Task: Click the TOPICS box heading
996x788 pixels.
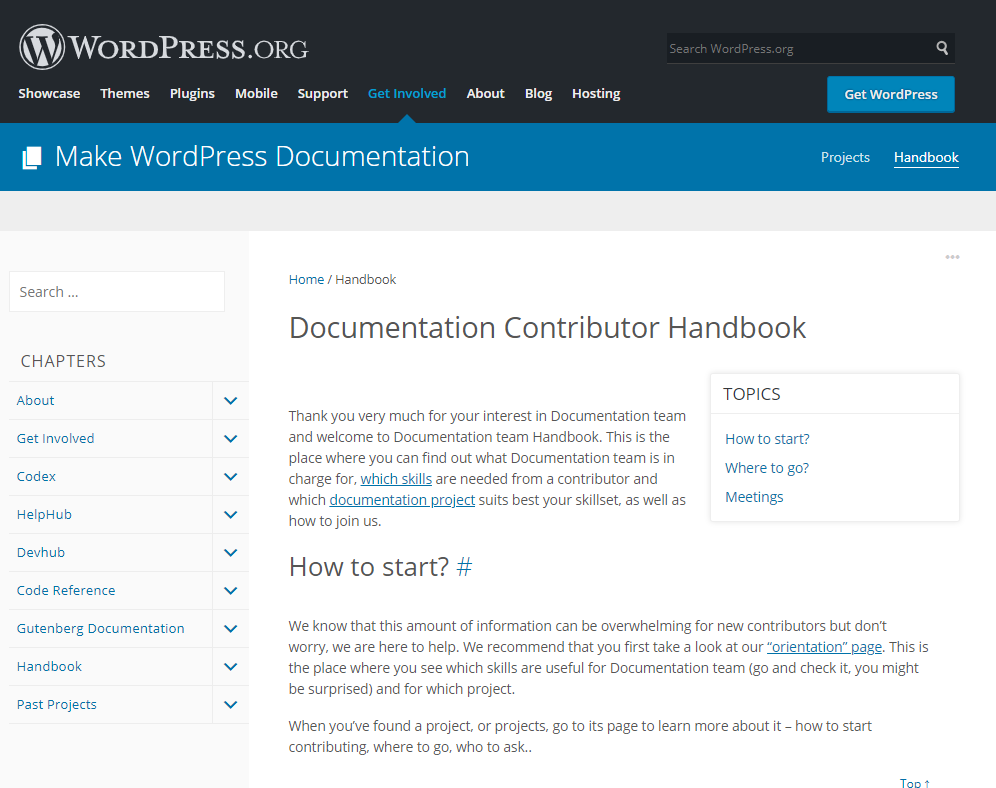Action: pos(751,394)
